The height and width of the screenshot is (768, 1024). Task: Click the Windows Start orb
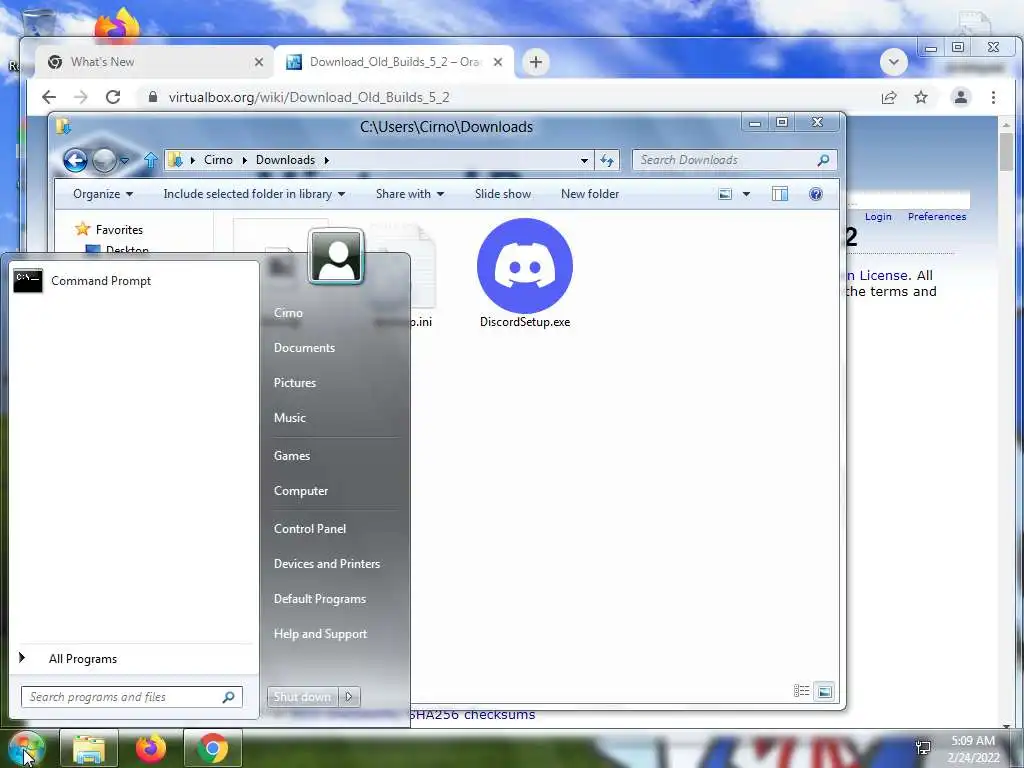(x=25, y=748)
